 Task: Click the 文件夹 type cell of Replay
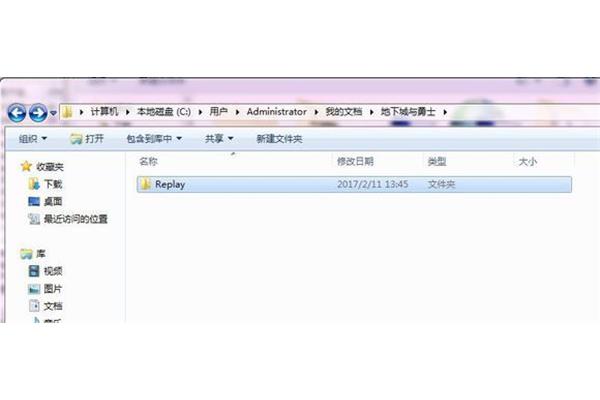pos(441,184)
